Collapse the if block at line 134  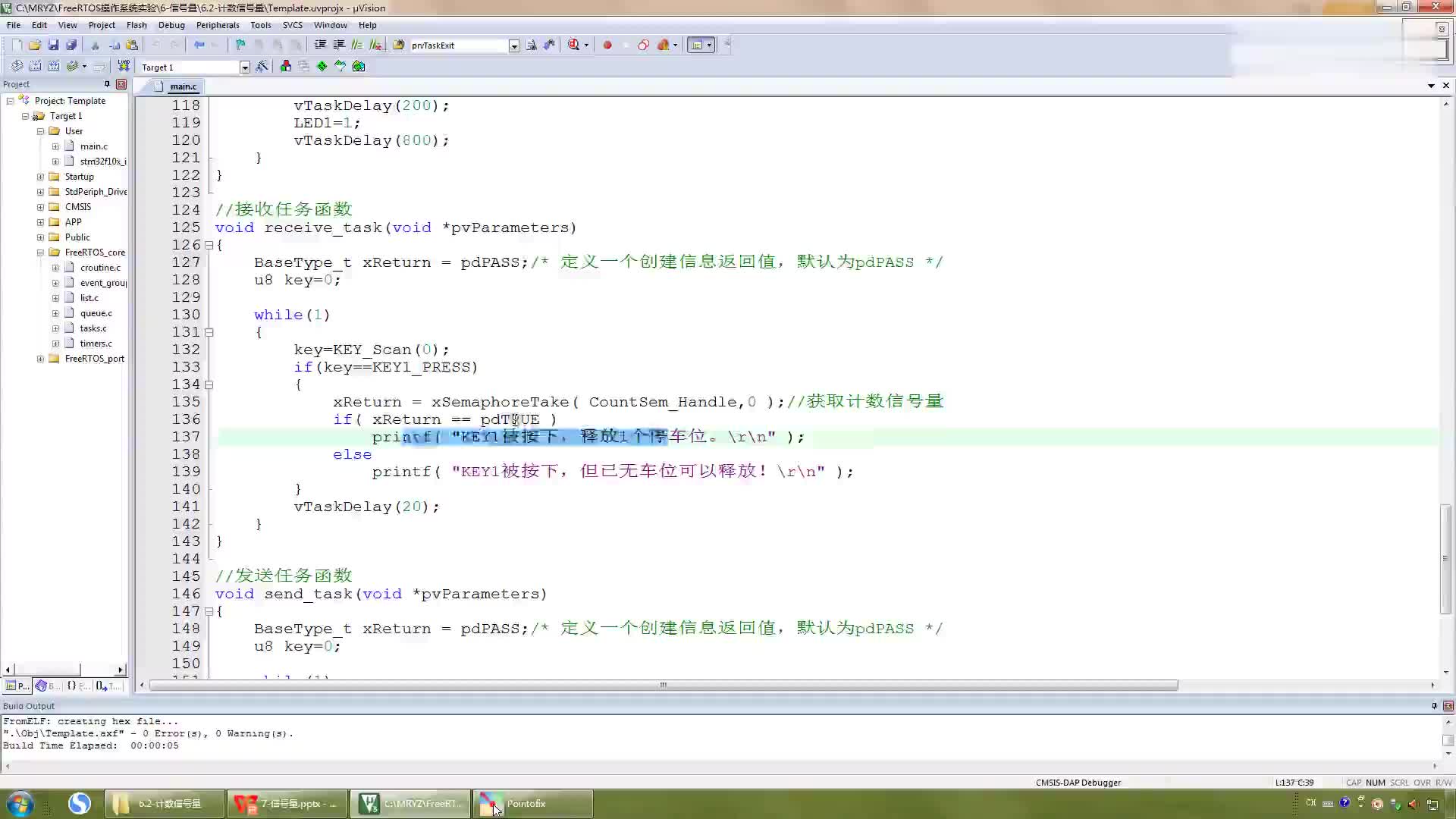click(209, 384)
